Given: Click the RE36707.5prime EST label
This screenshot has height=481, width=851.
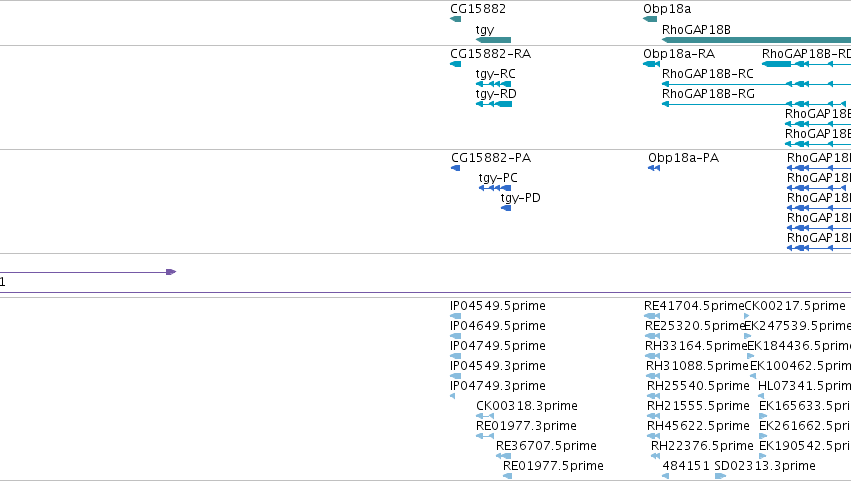Looking at the screenshot, I should [x=547, y=446].
